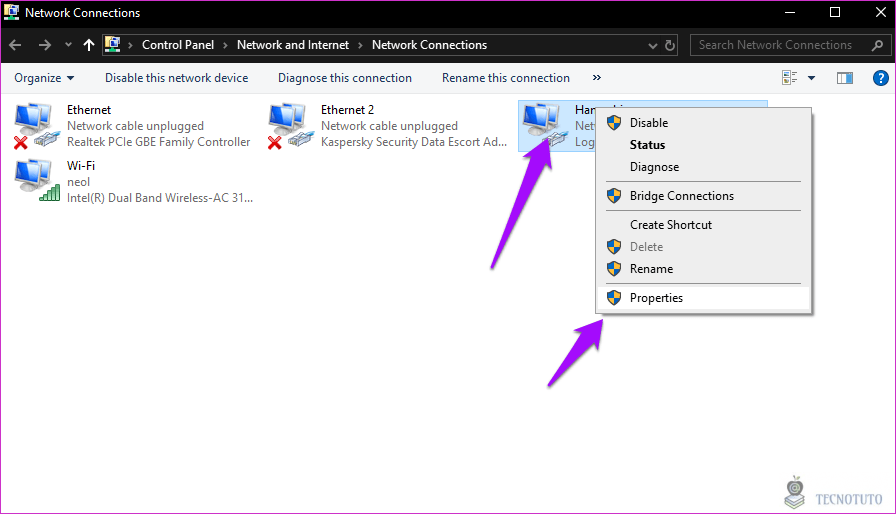Choose Disable in context menu
896x514 pixels.
(x=703, y=123)
